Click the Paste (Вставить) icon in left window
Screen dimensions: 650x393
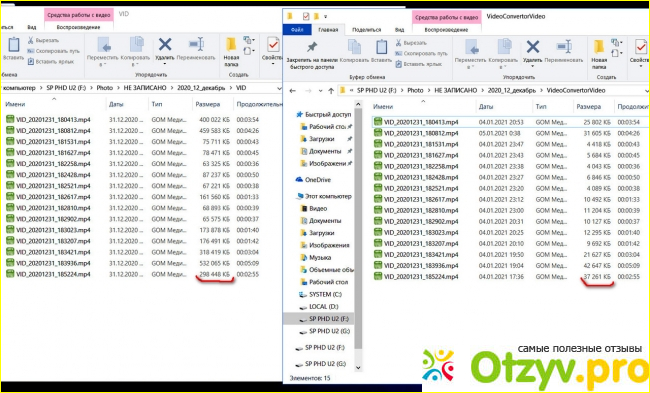click(14, 44)
